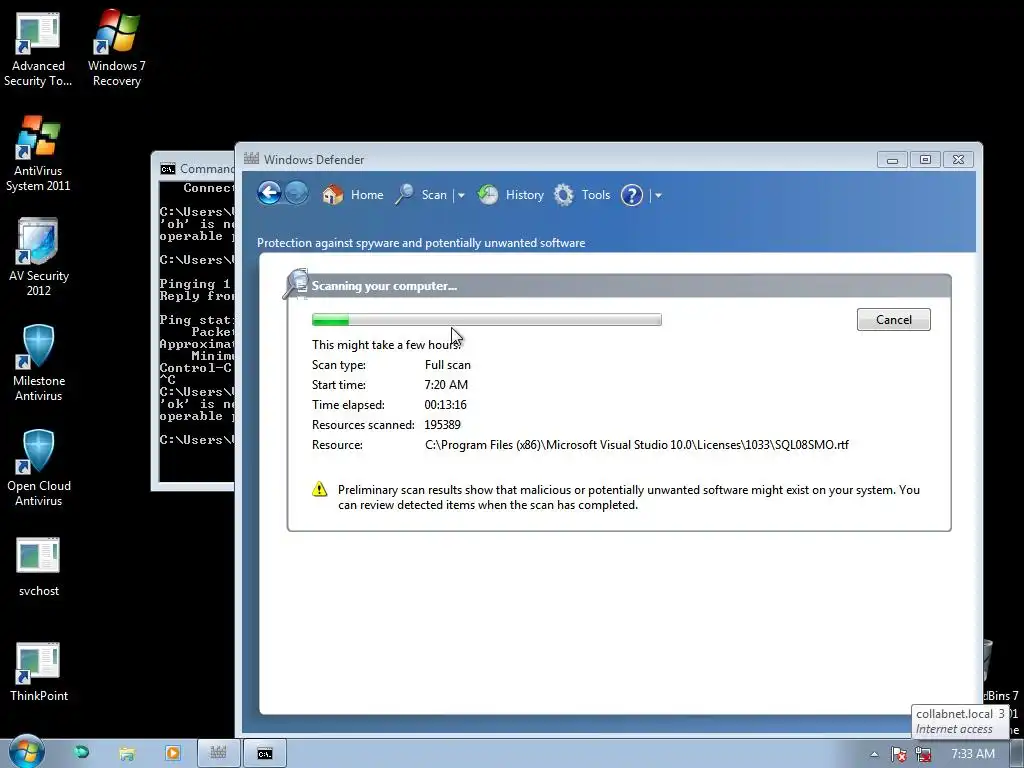1024x768 pixels.
Task: Select the History toolbar label
Action: 524,195
